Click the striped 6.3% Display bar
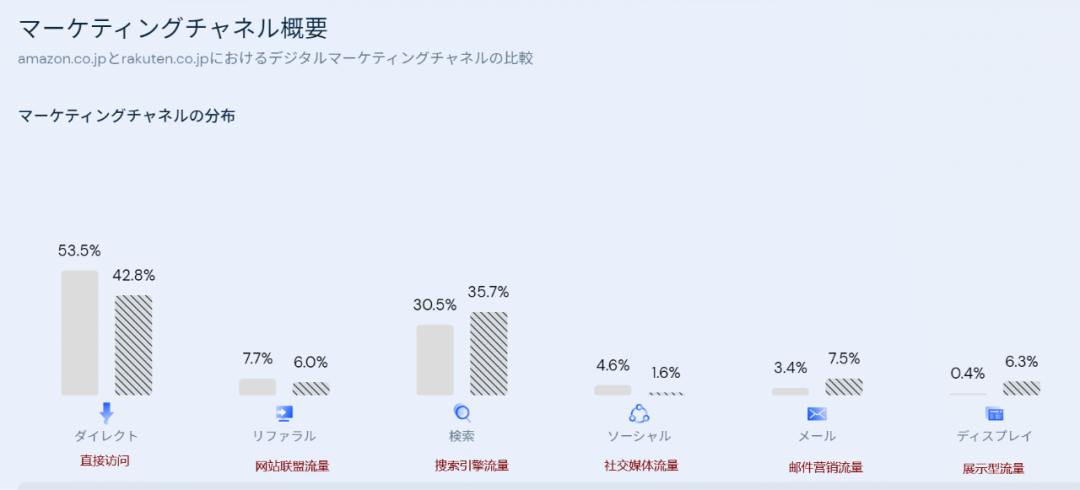Viewport: 1080px width, 490px height. (1021, 388)
